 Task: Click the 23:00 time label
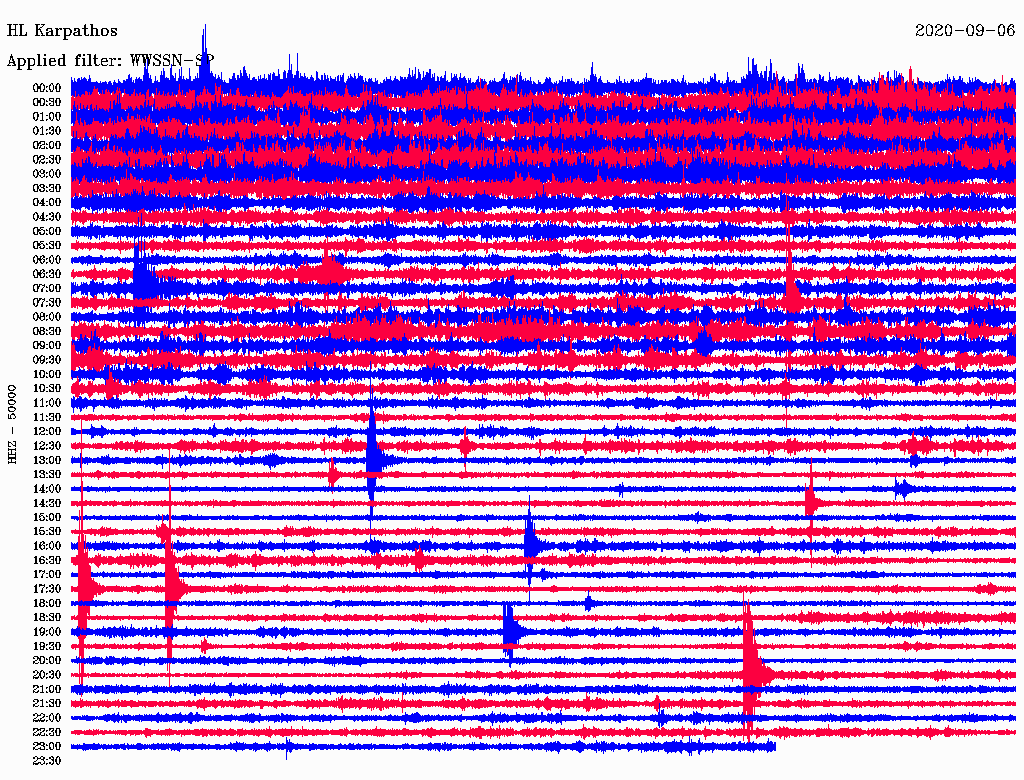coord(47,747)
